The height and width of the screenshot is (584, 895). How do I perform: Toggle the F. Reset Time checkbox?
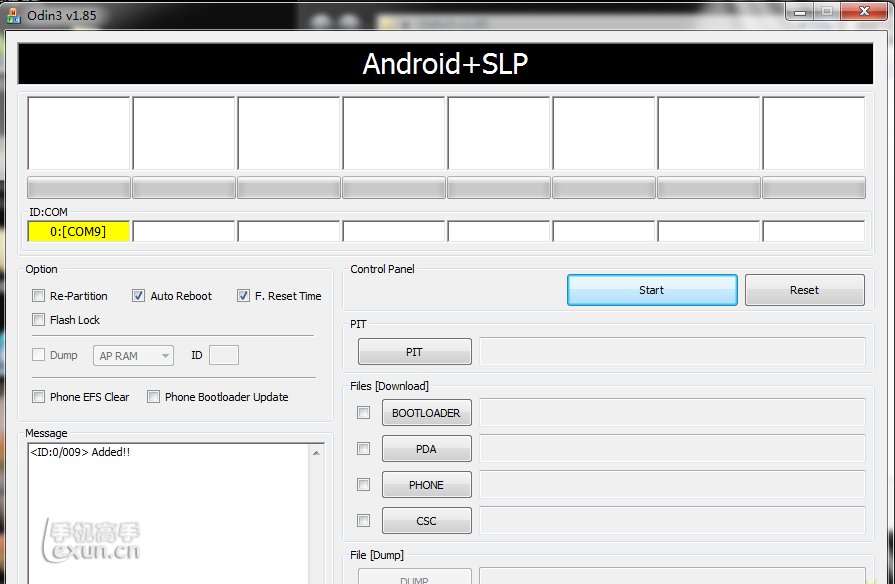[243, 296]
